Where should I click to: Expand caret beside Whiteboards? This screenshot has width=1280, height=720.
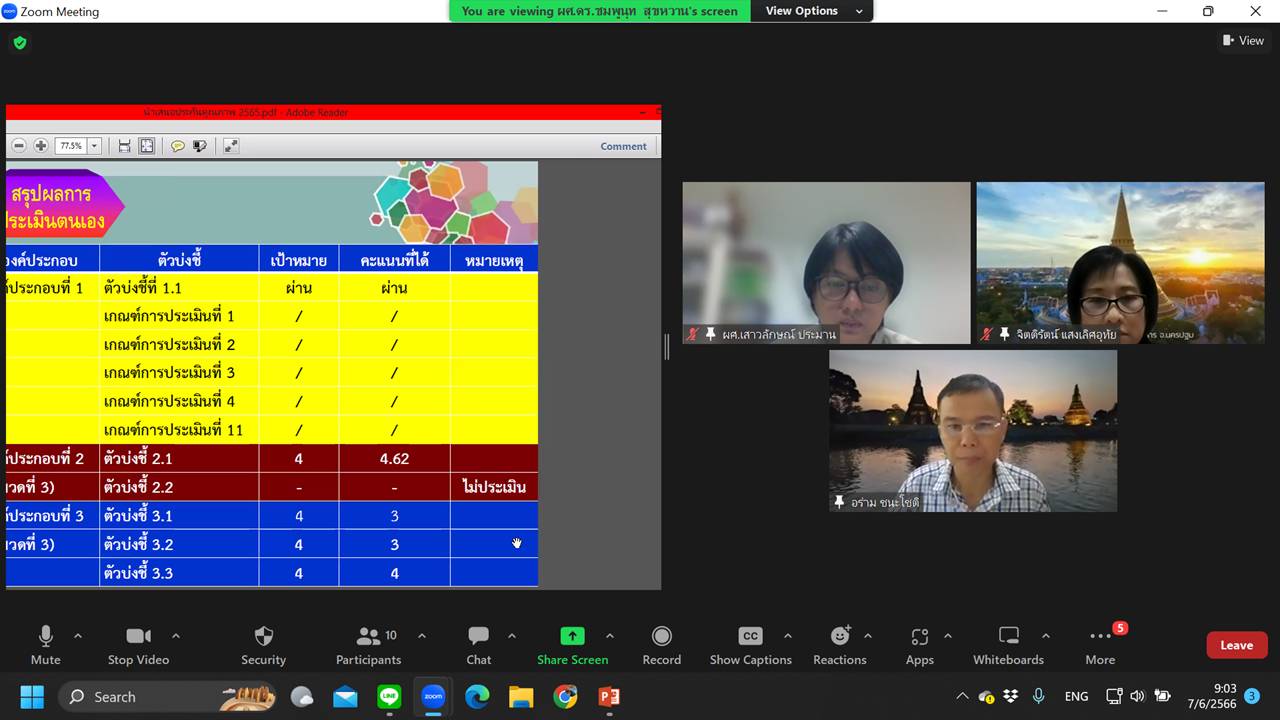tap(1046, 636)
